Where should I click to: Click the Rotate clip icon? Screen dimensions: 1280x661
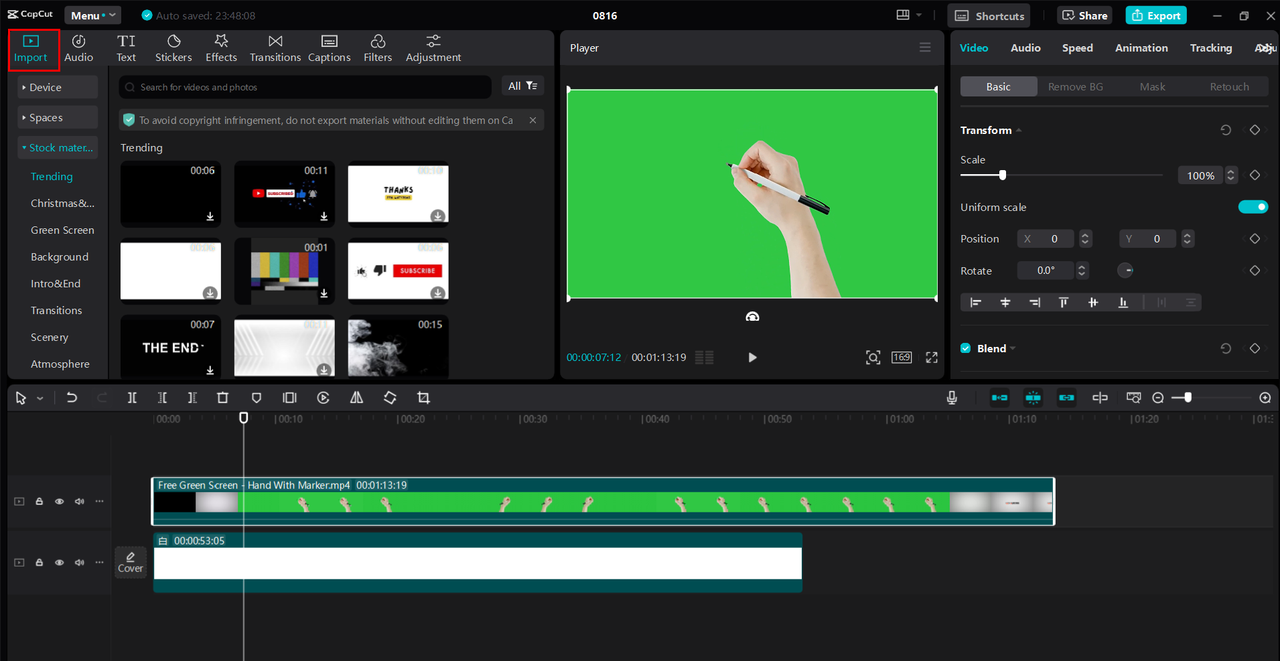(x=390, y=397)
